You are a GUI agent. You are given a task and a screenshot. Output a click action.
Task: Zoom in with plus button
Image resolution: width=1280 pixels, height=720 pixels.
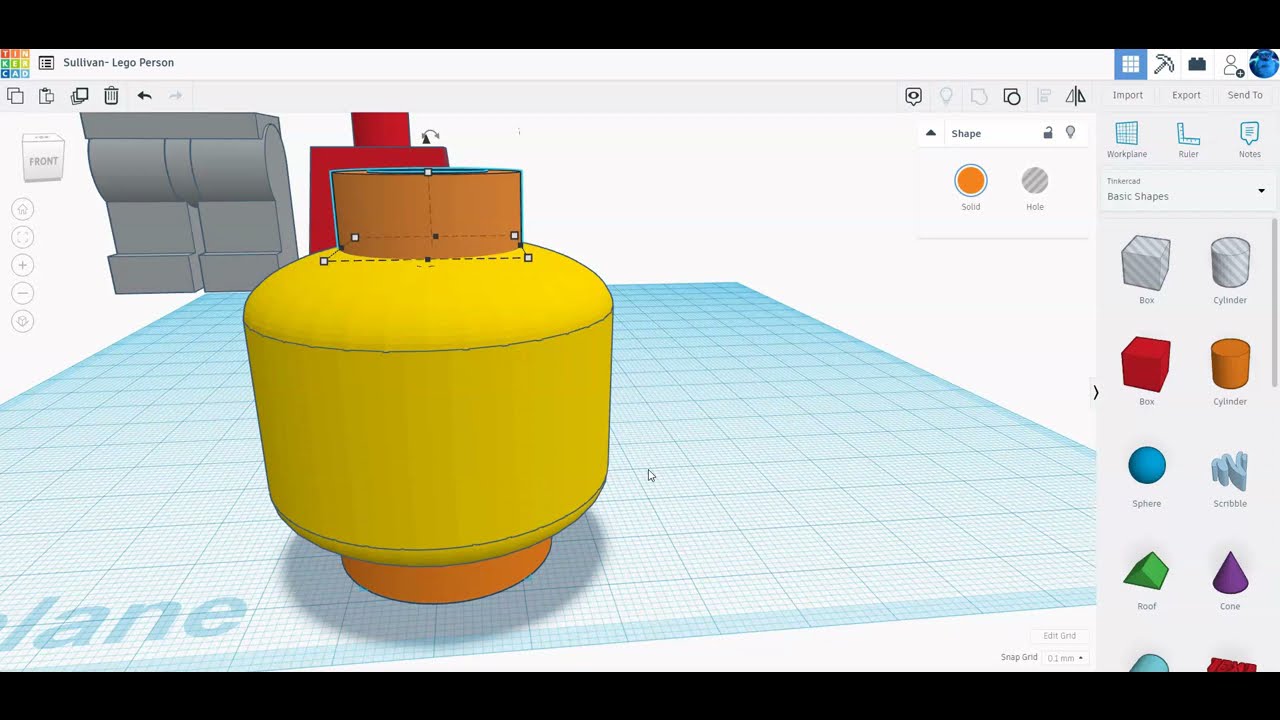23,265
